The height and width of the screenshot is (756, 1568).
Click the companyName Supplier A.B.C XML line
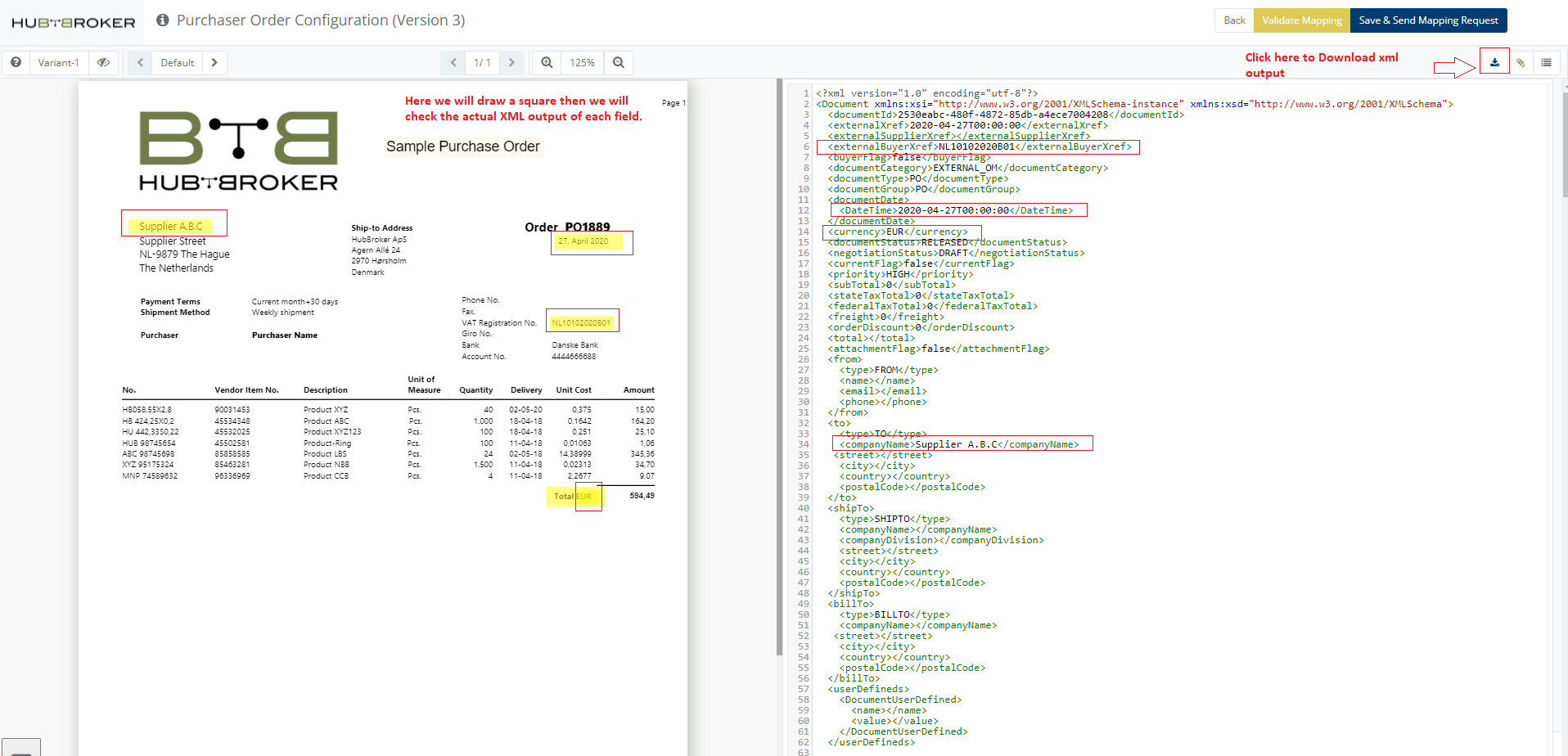[x=959, y=444]
